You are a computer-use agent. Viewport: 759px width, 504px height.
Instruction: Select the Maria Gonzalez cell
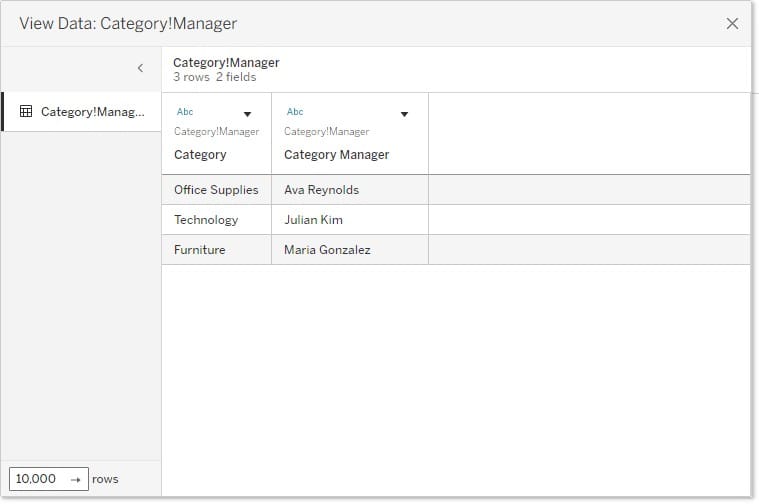(327, 250)
